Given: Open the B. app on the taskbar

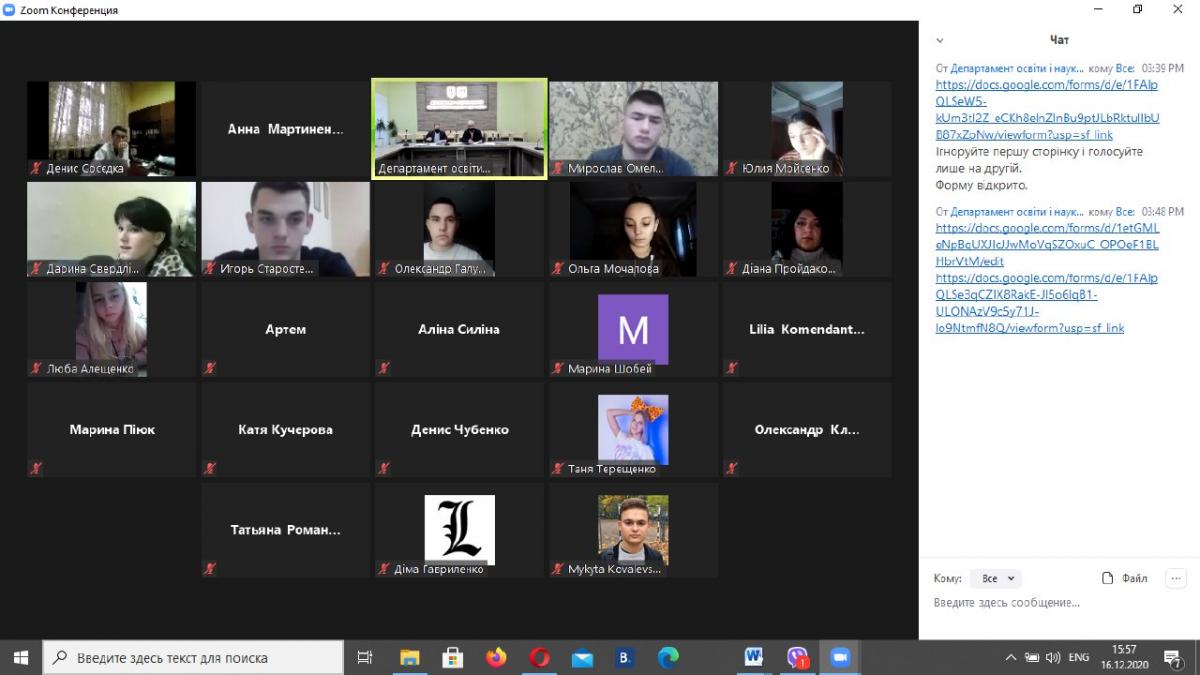Looking at the screenshot, I should [x=626, y=657].
